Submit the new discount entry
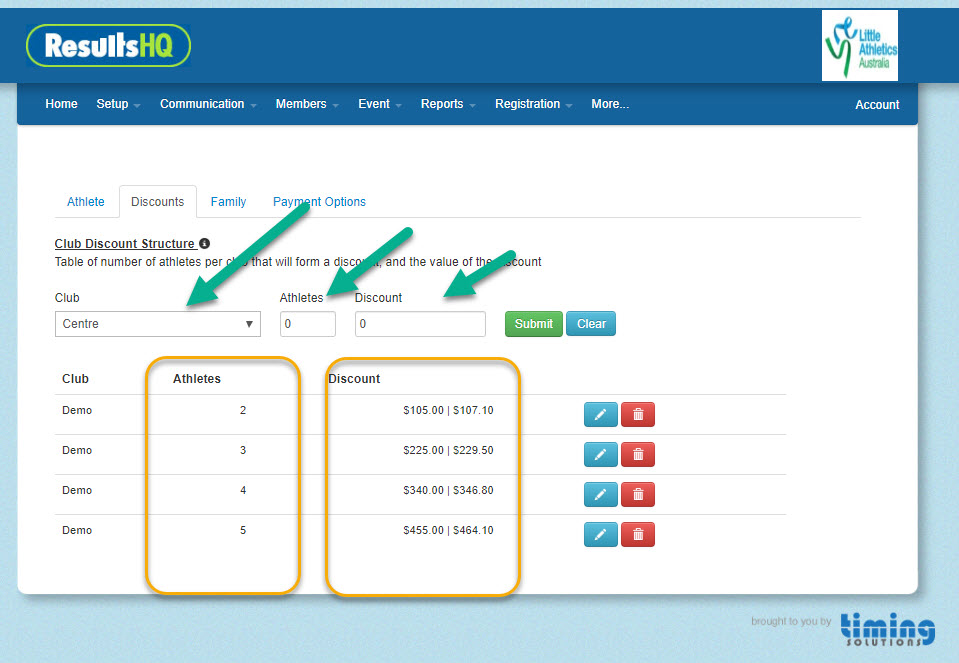Image resolution: width=959 pixels, height=663 pixels. point(533,323)
